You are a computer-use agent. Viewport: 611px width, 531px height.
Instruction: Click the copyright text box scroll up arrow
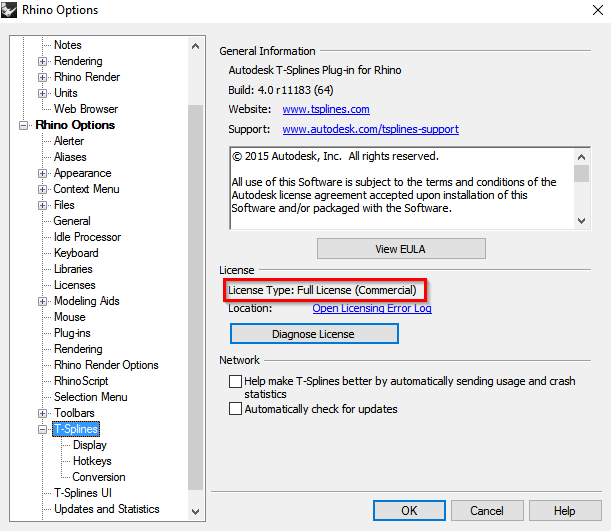click(582, 157)
